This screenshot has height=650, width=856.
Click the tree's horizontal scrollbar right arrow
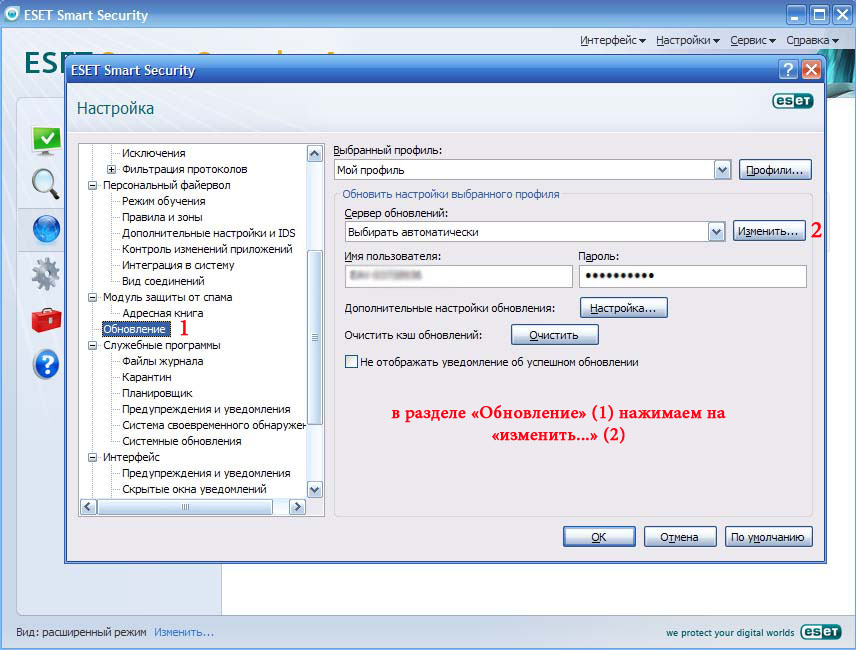pos(297,507)
